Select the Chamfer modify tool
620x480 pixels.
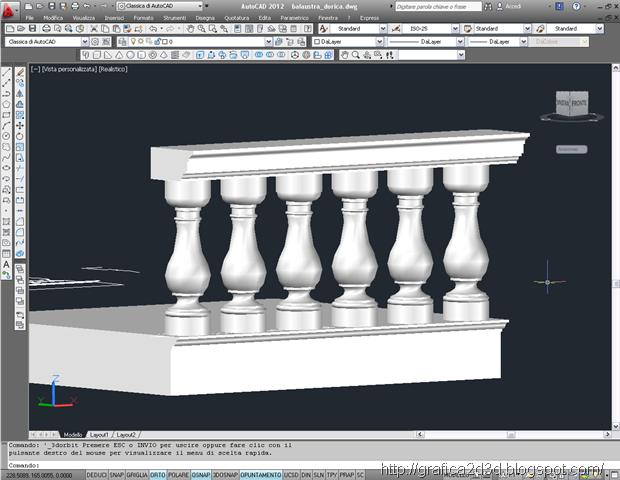click(x=20, y=222)
